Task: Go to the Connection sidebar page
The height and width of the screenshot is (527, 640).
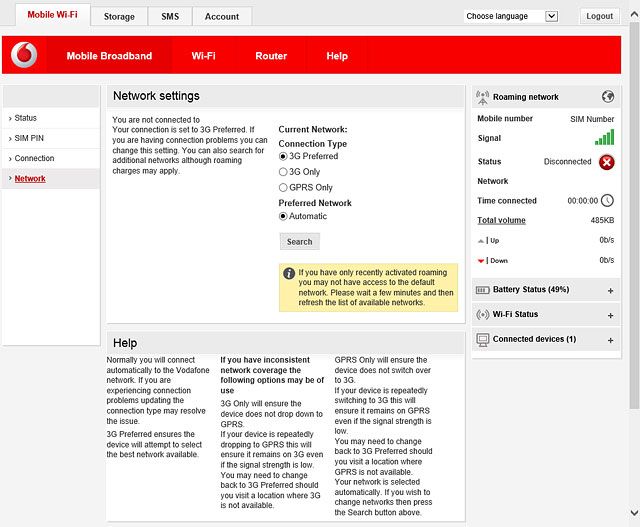Action: [34, 158]
